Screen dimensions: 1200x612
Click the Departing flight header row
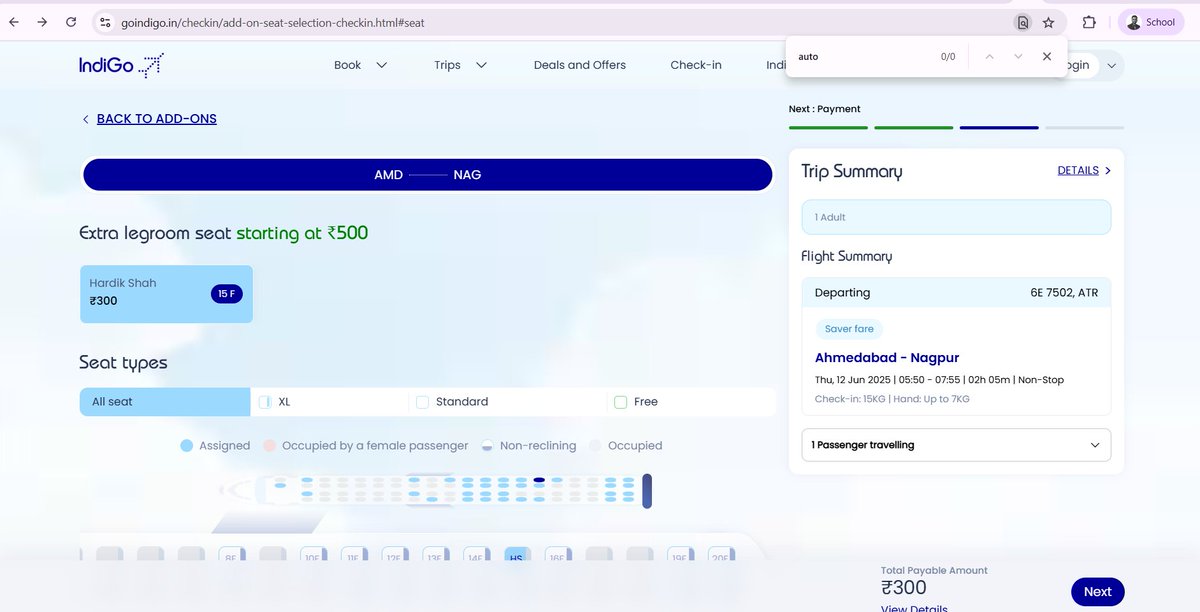pos(956,293)
